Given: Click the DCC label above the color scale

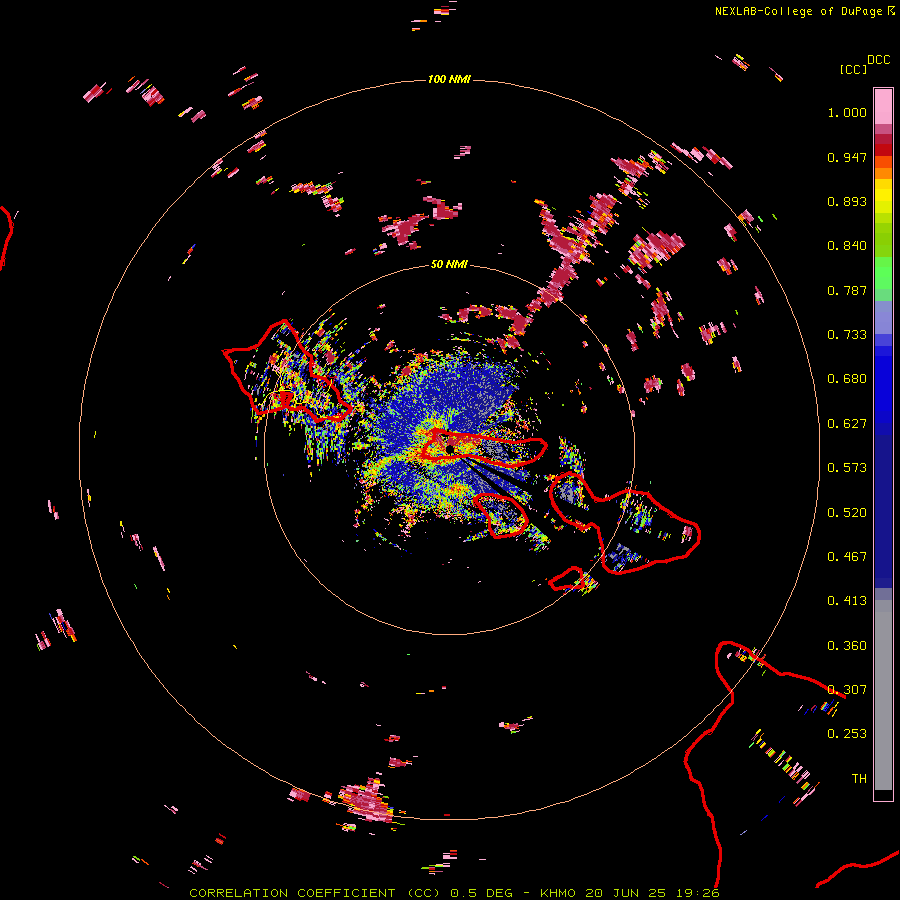Looking at the screenshot, I should click(x=878, y=60).
